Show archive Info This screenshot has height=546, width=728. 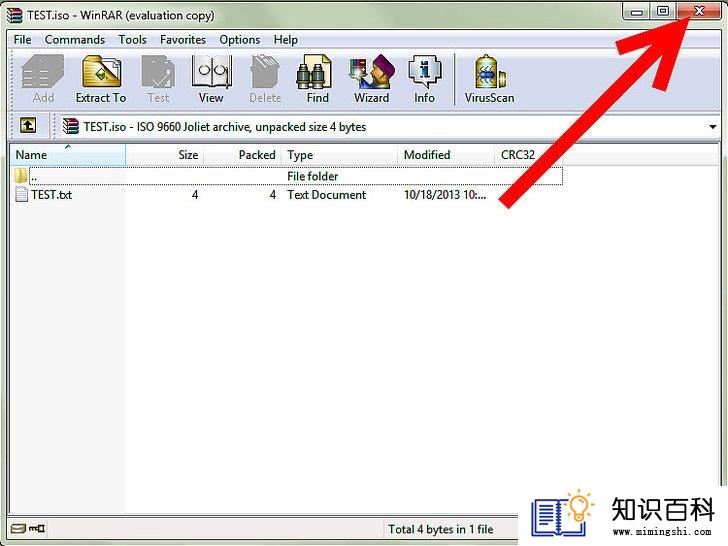[x=424, y=78]
